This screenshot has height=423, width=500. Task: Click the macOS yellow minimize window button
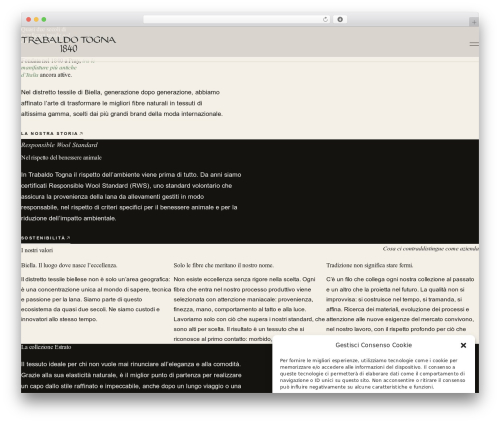[x=36, y=19]
